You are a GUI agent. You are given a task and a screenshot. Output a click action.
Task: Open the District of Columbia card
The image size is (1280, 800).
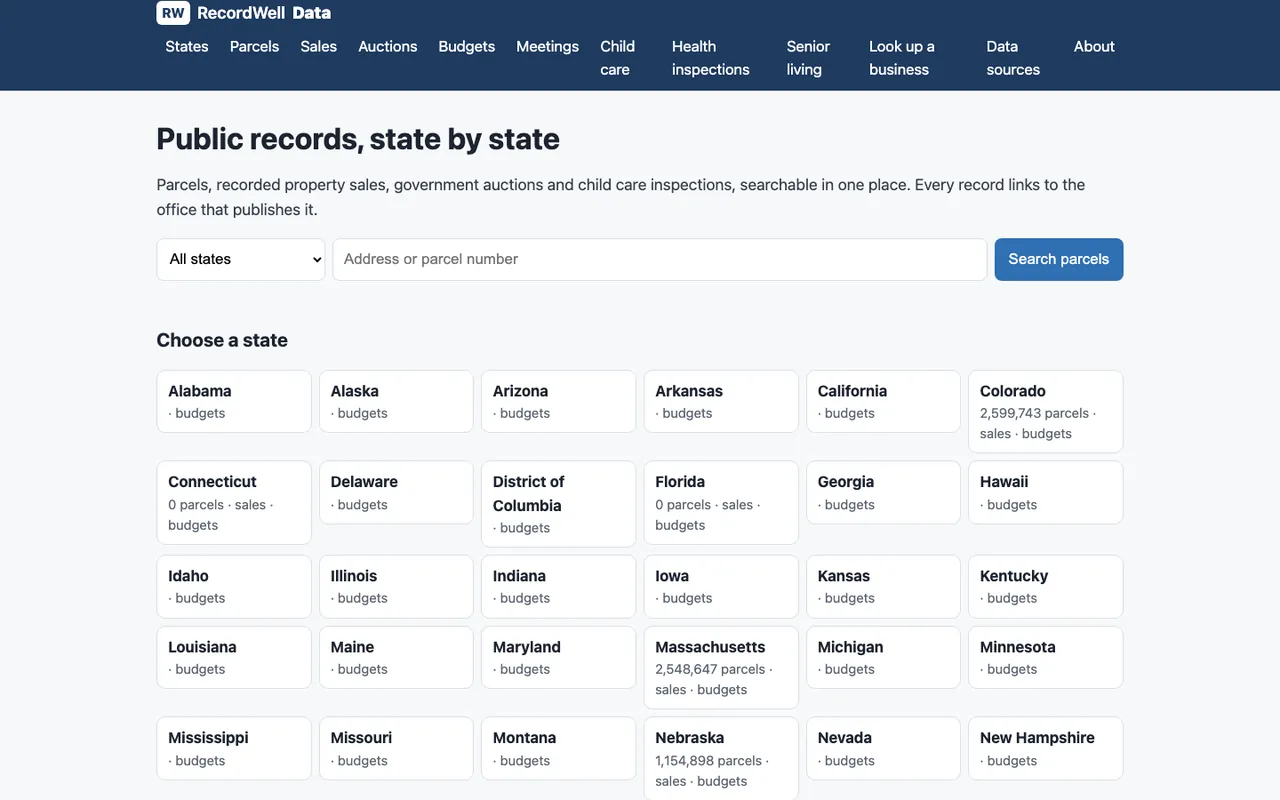[558, 504]
